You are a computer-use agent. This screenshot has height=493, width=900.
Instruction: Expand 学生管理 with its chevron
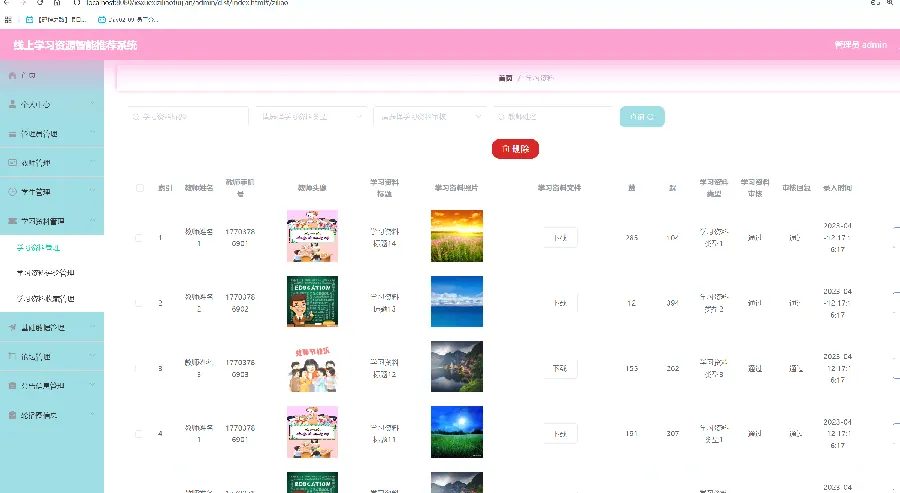(92, 192)
